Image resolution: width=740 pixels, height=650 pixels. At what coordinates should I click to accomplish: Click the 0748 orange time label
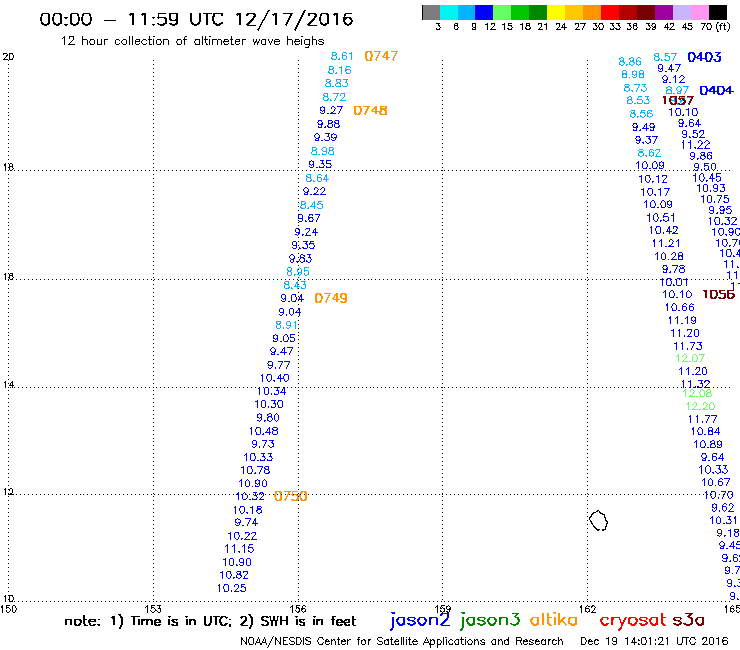370,110
